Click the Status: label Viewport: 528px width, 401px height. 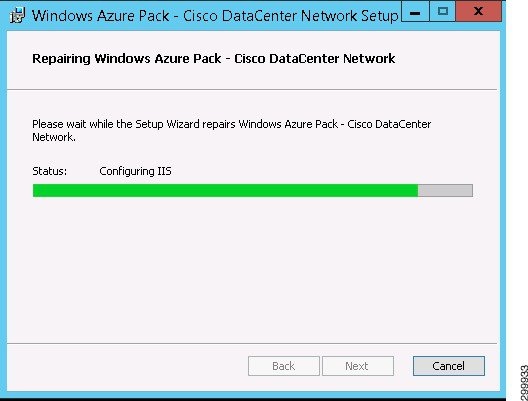pos(50,171)
